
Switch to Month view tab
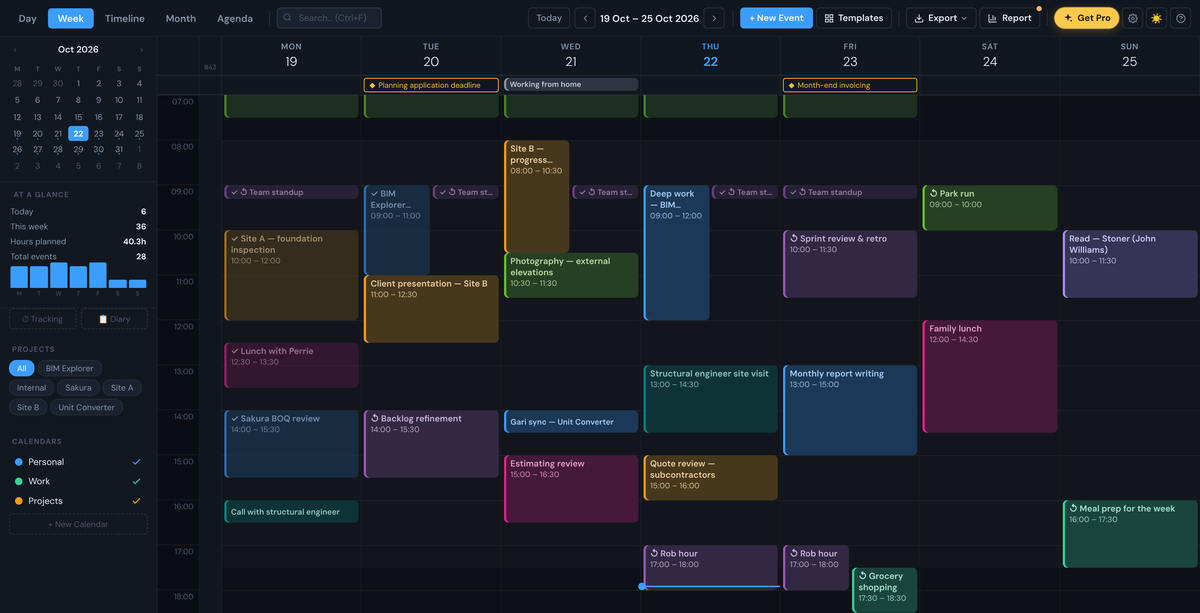[181, 18]
